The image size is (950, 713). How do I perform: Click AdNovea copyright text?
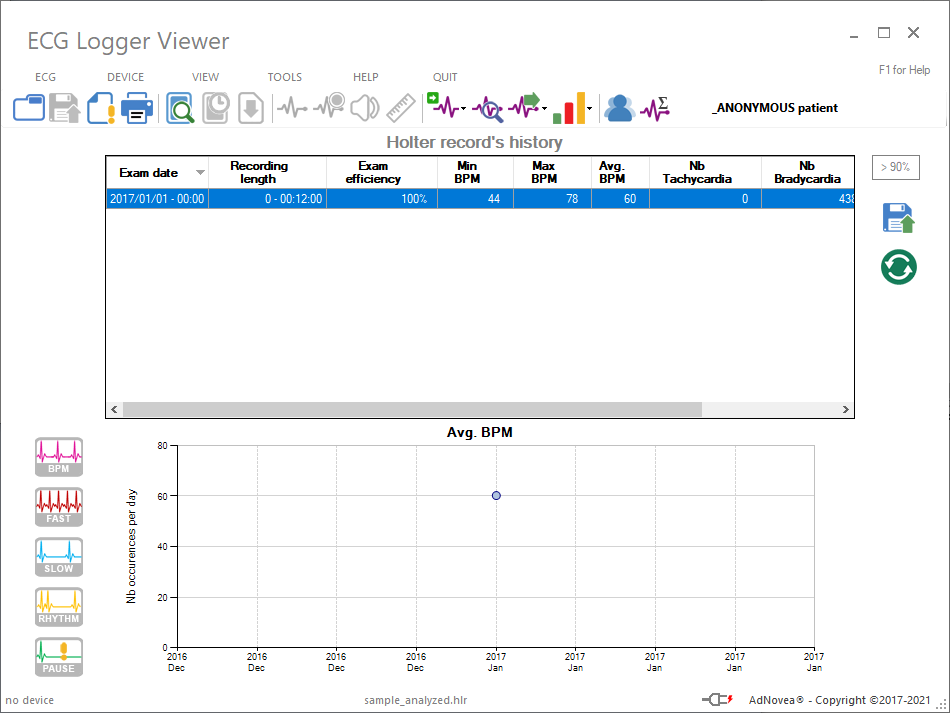(839, 700)
